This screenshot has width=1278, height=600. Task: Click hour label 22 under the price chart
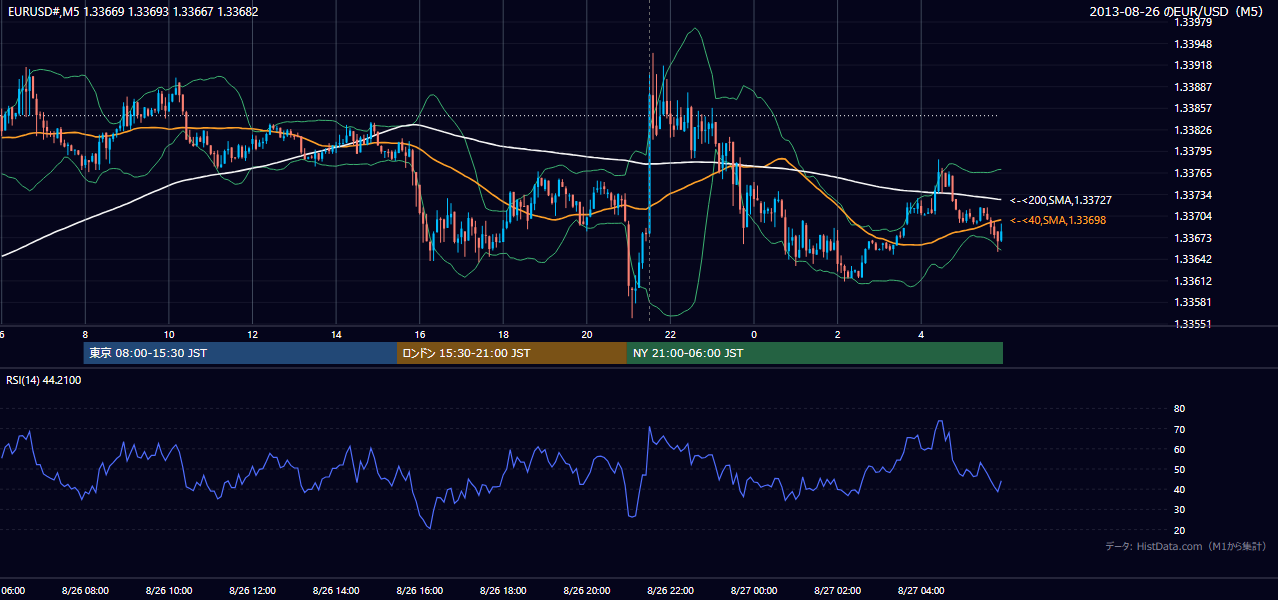point(670,334)
